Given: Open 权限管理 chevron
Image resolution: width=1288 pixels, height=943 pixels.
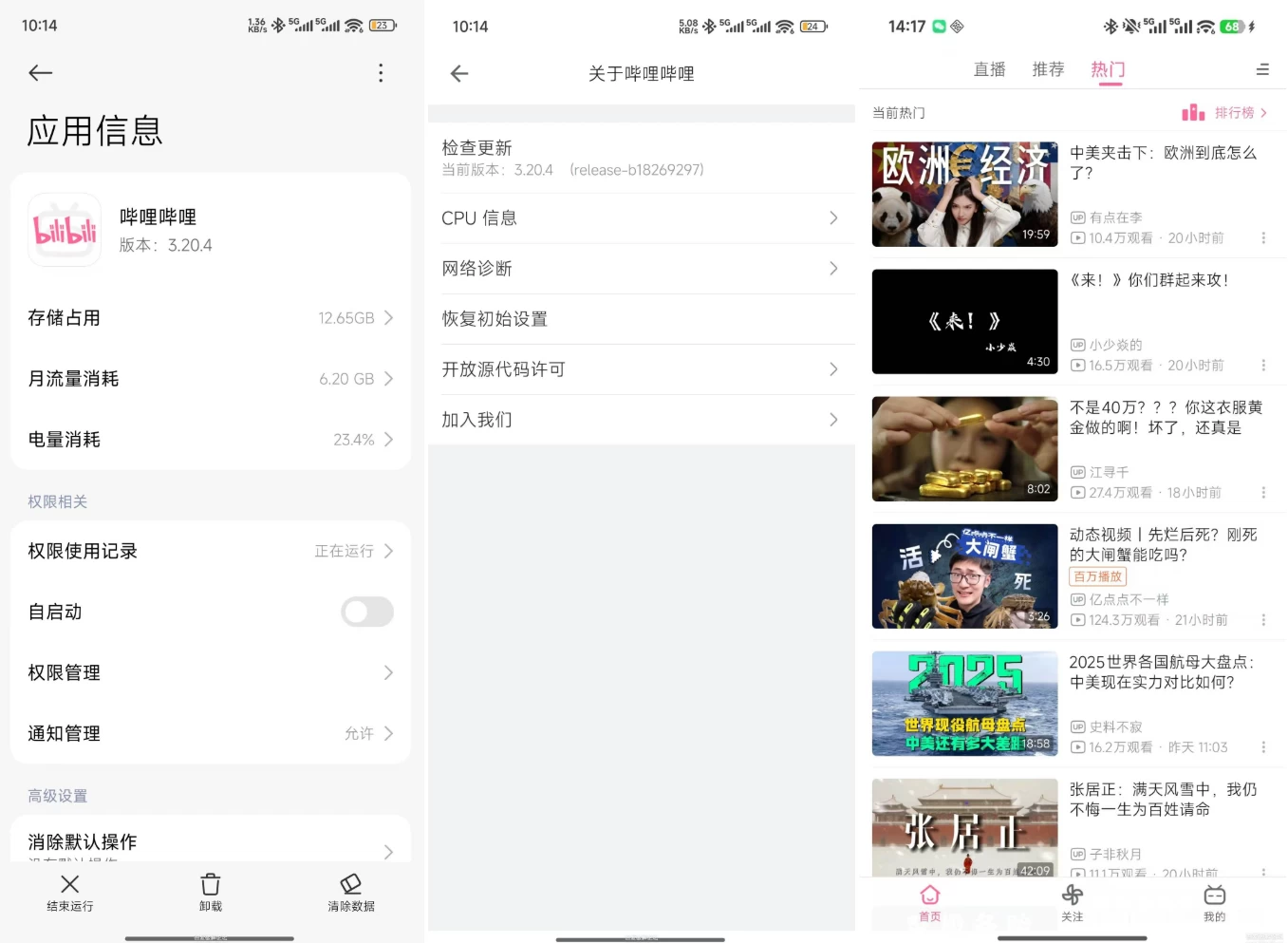Looking at the screenshot, I should pyautogui.click(x=388, y=672).
